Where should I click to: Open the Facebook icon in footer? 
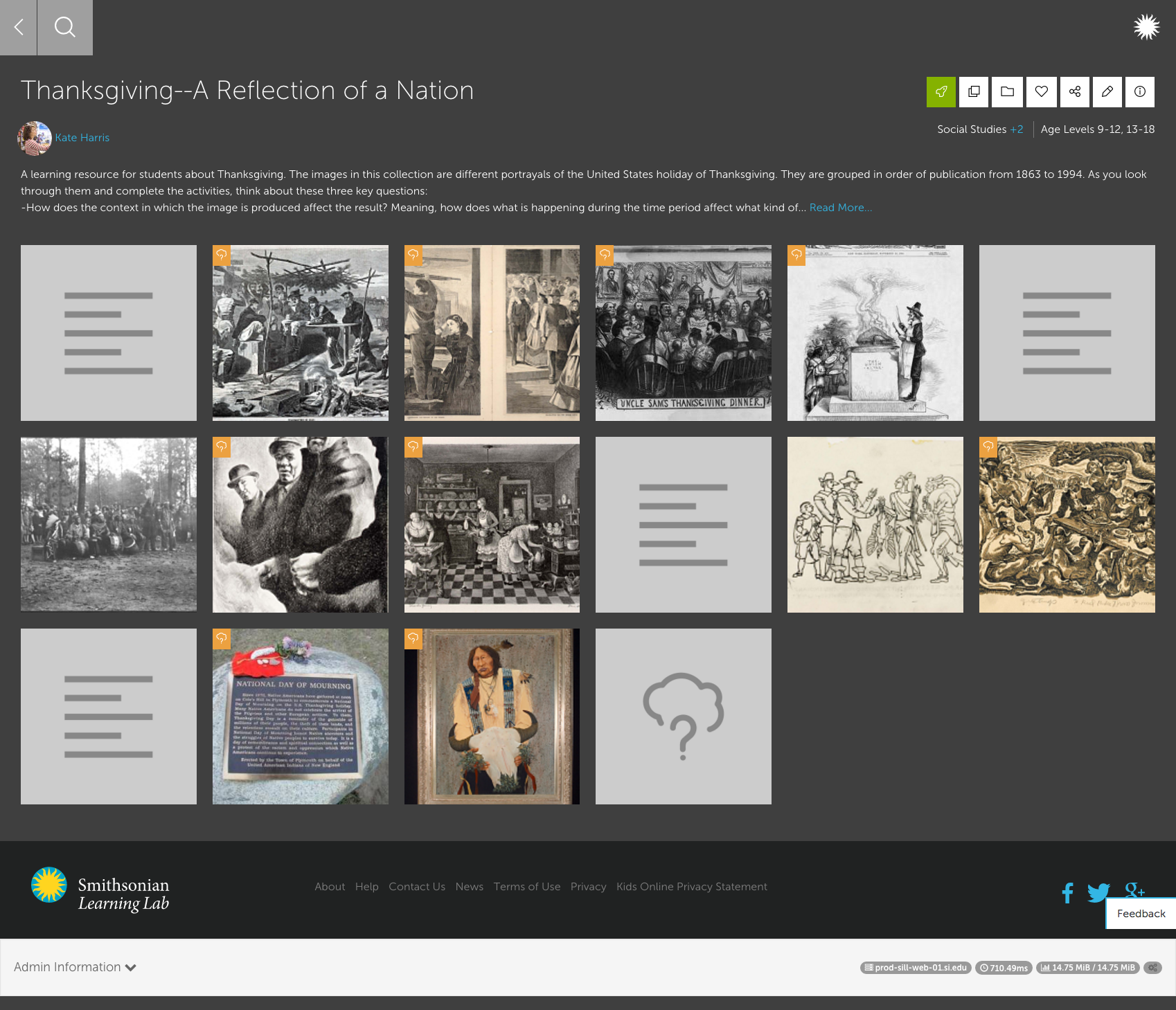pos(1067,893)
